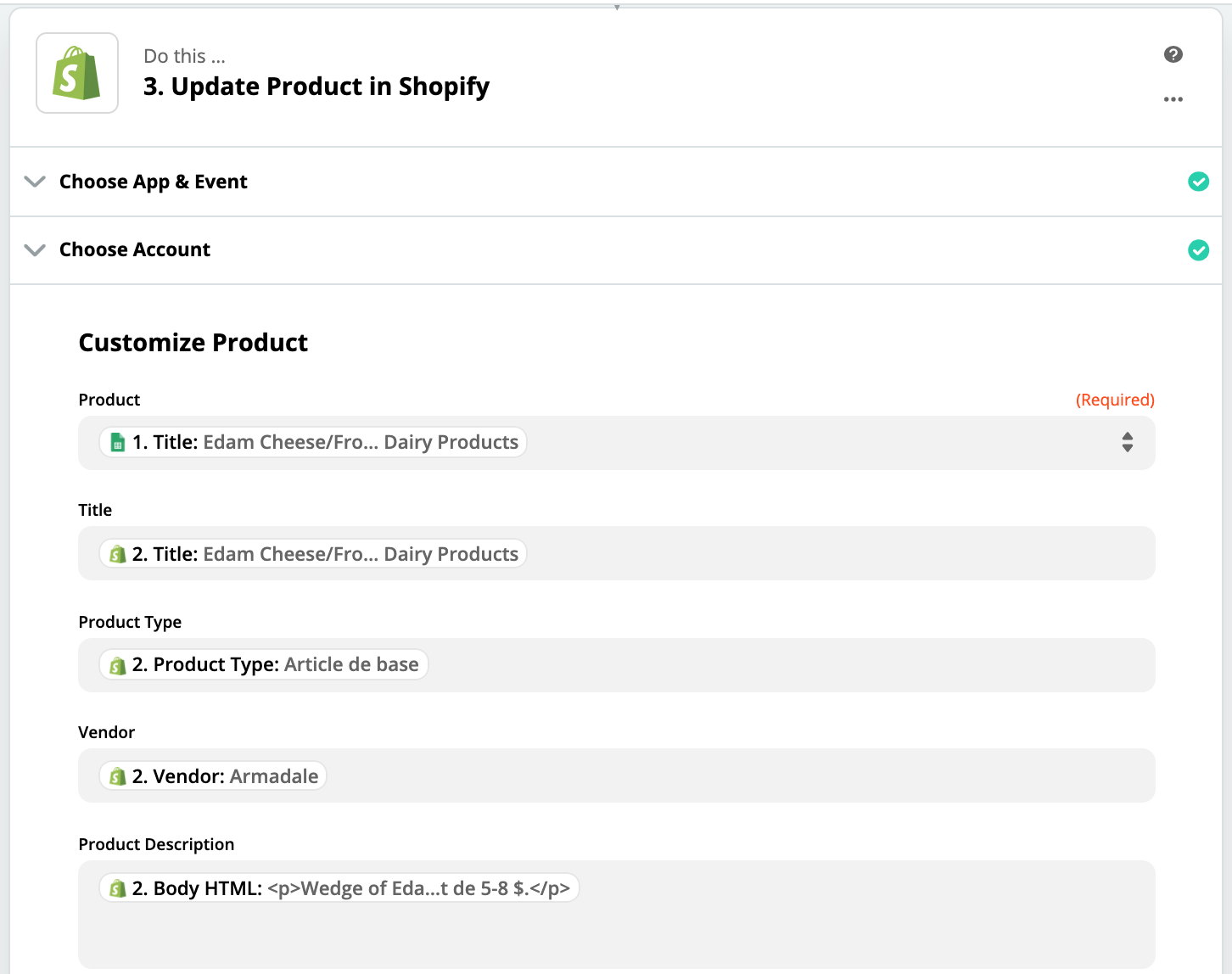The image size is (1232, 974).
Task: Click the '2. Vendor: Armadale' pill
Action: tap(213, 776)
